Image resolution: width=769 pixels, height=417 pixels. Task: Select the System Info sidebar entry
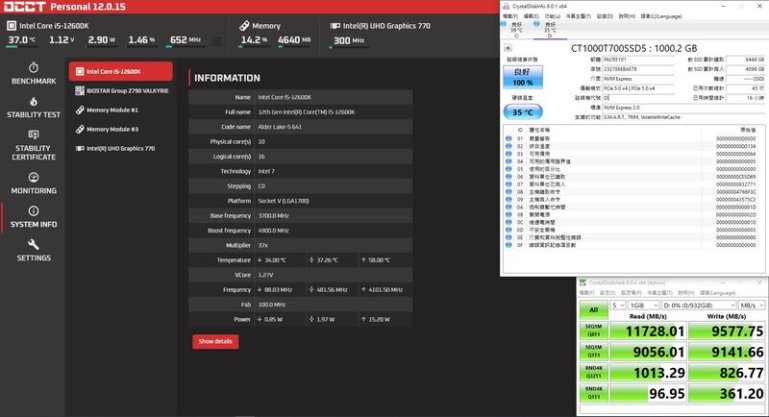tap(33, 217)
